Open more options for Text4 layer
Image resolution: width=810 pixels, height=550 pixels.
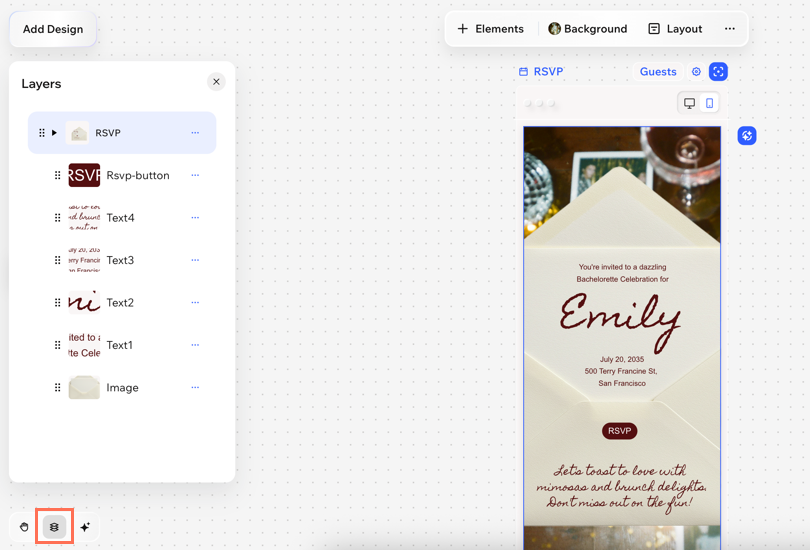click(195, 217)
